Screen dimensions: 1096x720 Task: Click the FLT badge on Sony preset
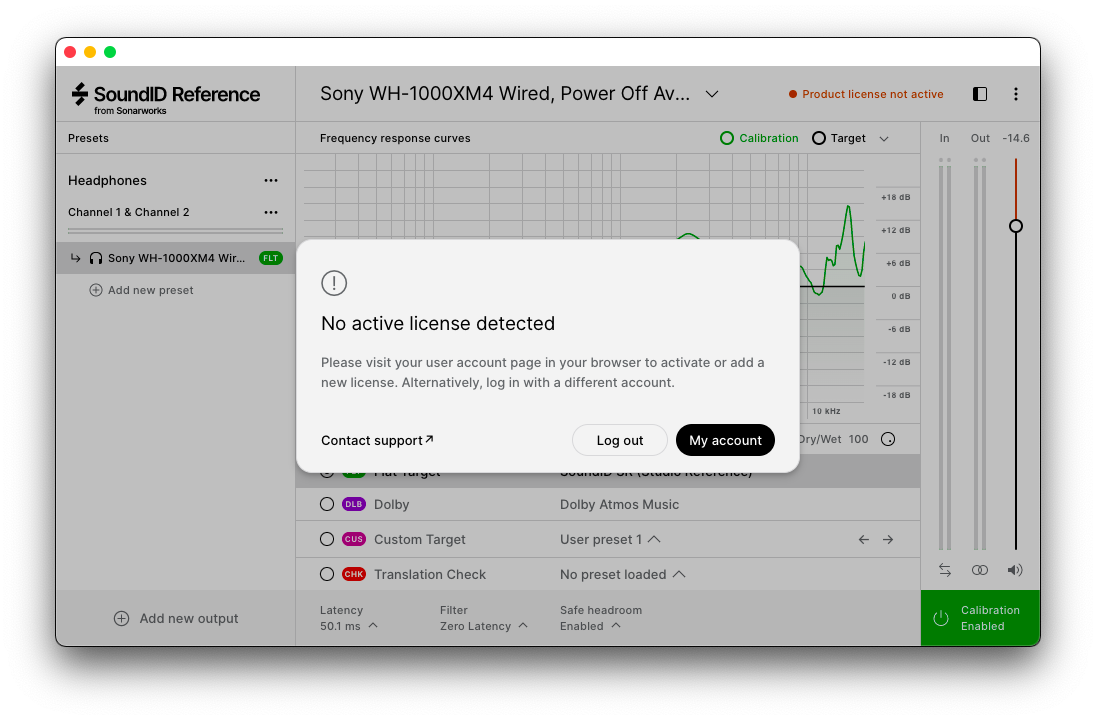point(271,258)
